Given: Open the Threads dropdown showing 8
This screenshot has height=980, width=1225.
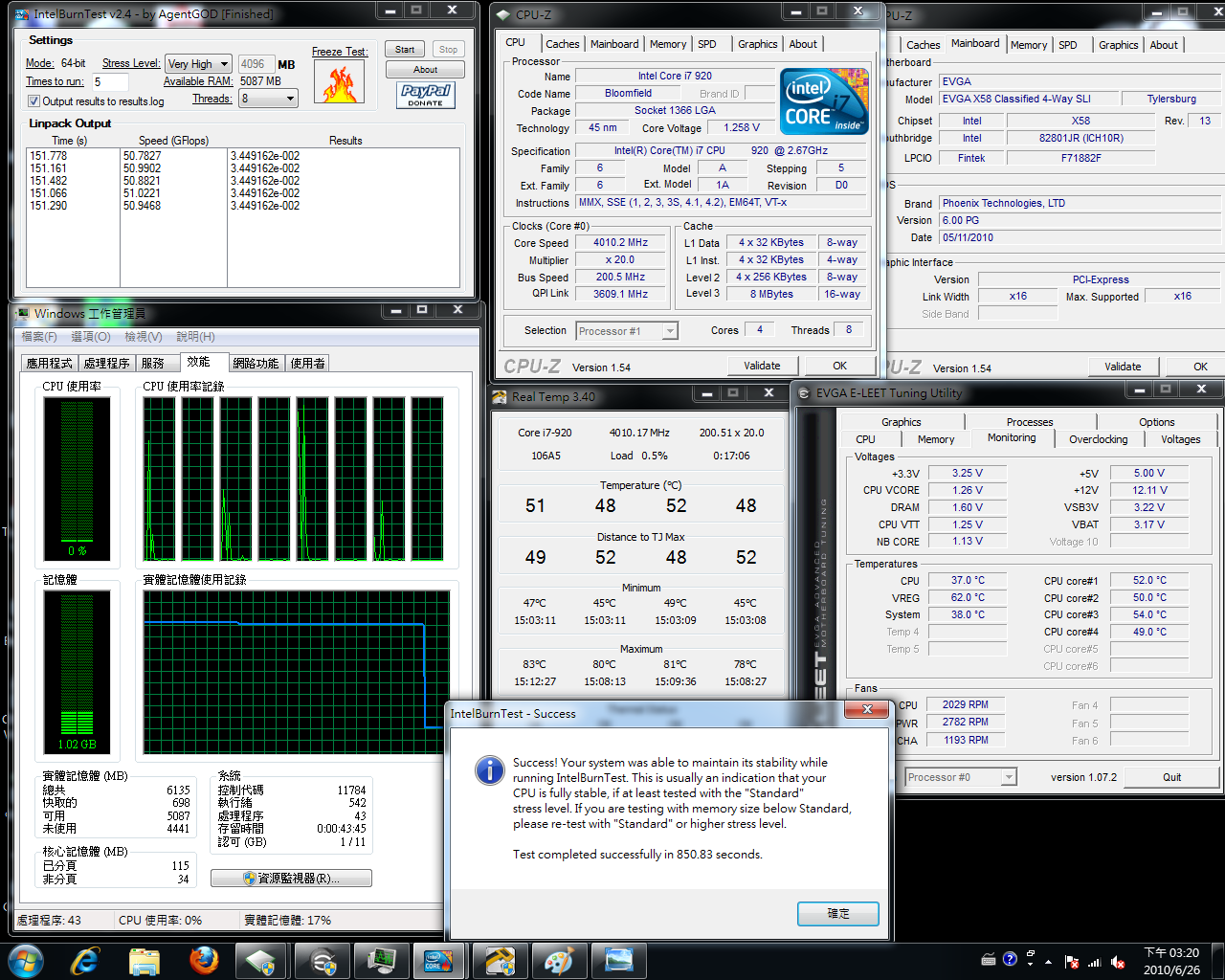Looking at the screenshot, I should pyautogui.click(x=268, y=99).
